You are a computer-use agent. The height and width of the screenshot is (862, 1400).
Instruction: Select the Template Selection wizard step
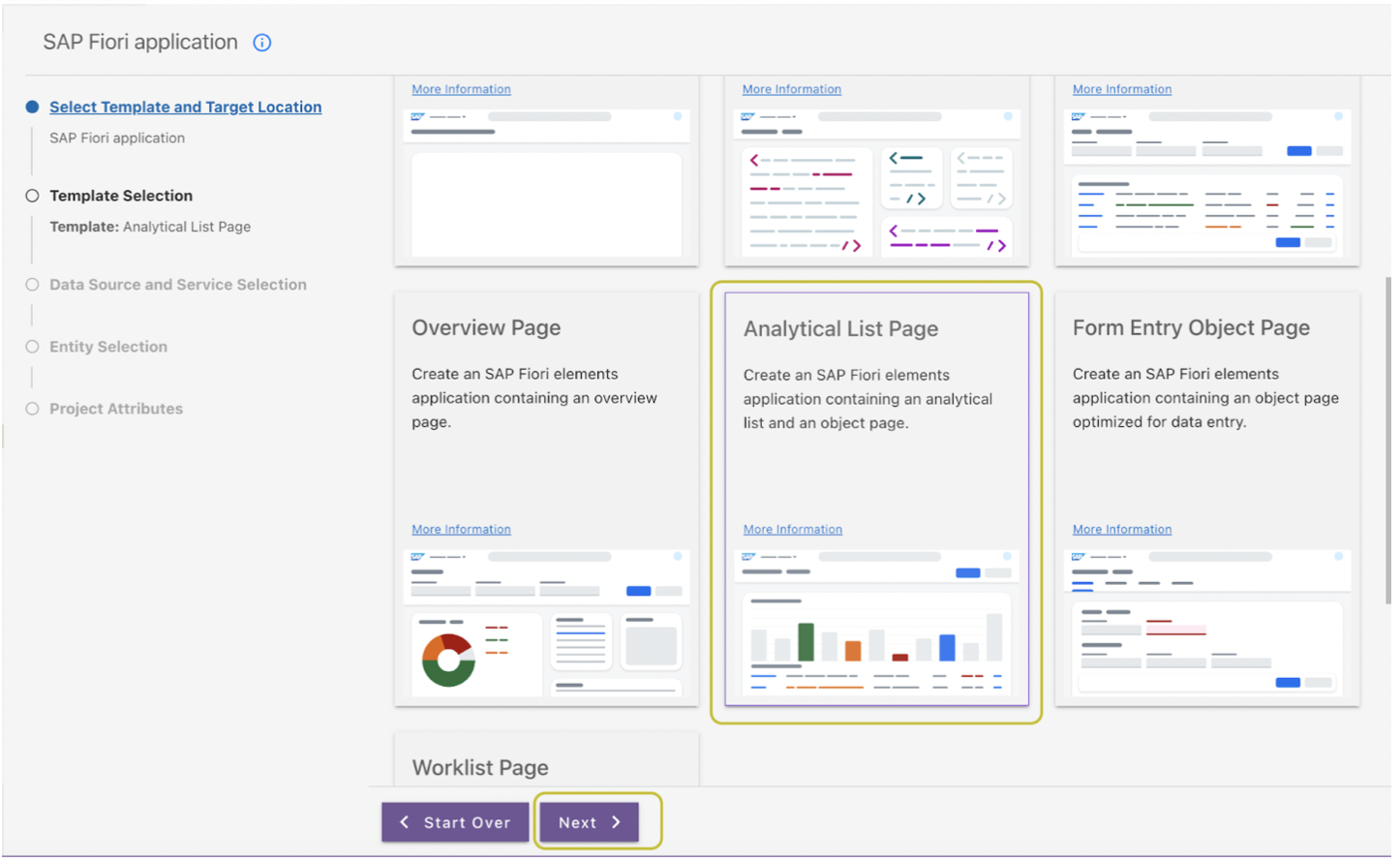click(x=121, y=196)
